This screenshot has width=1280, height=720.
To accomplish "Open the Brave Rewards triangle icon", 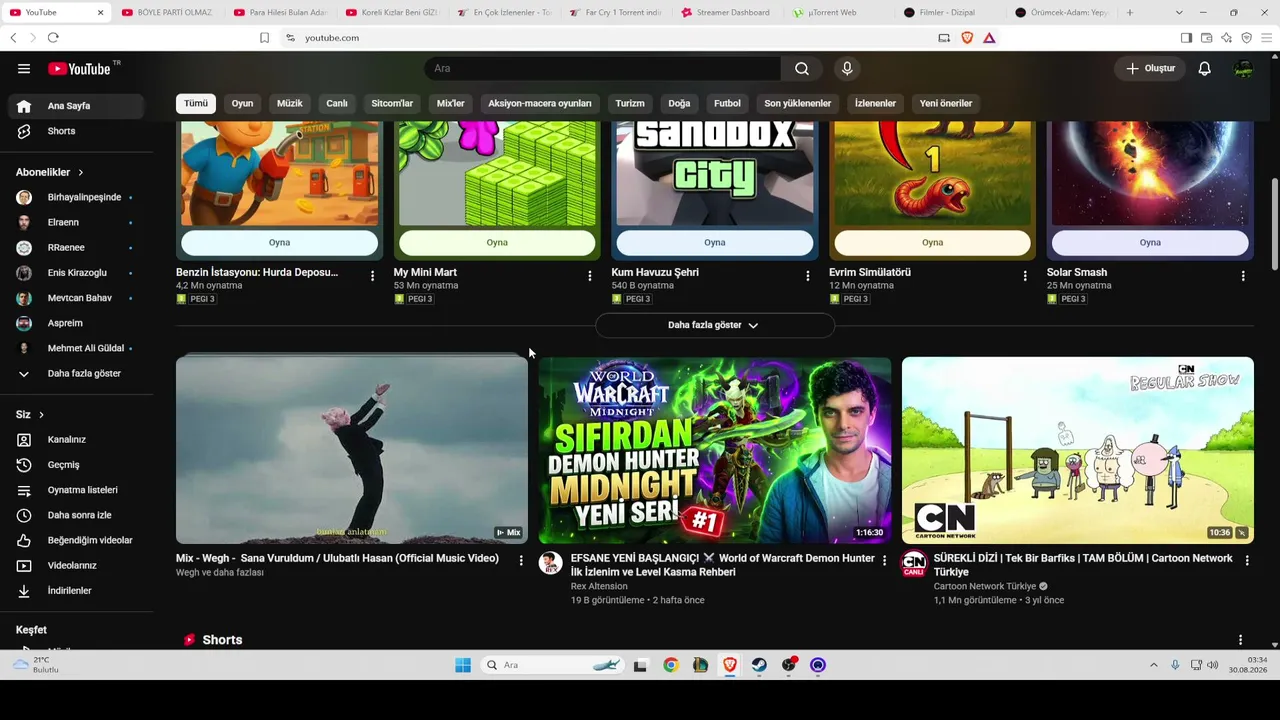I will click(x=989, y=38).
